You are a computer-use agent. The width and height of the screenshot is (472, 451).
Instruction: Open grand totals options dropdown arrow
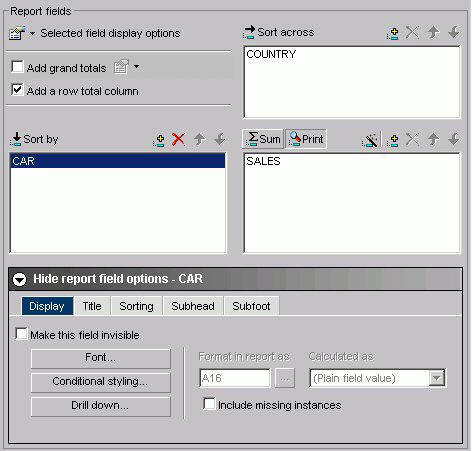(136, 67)
